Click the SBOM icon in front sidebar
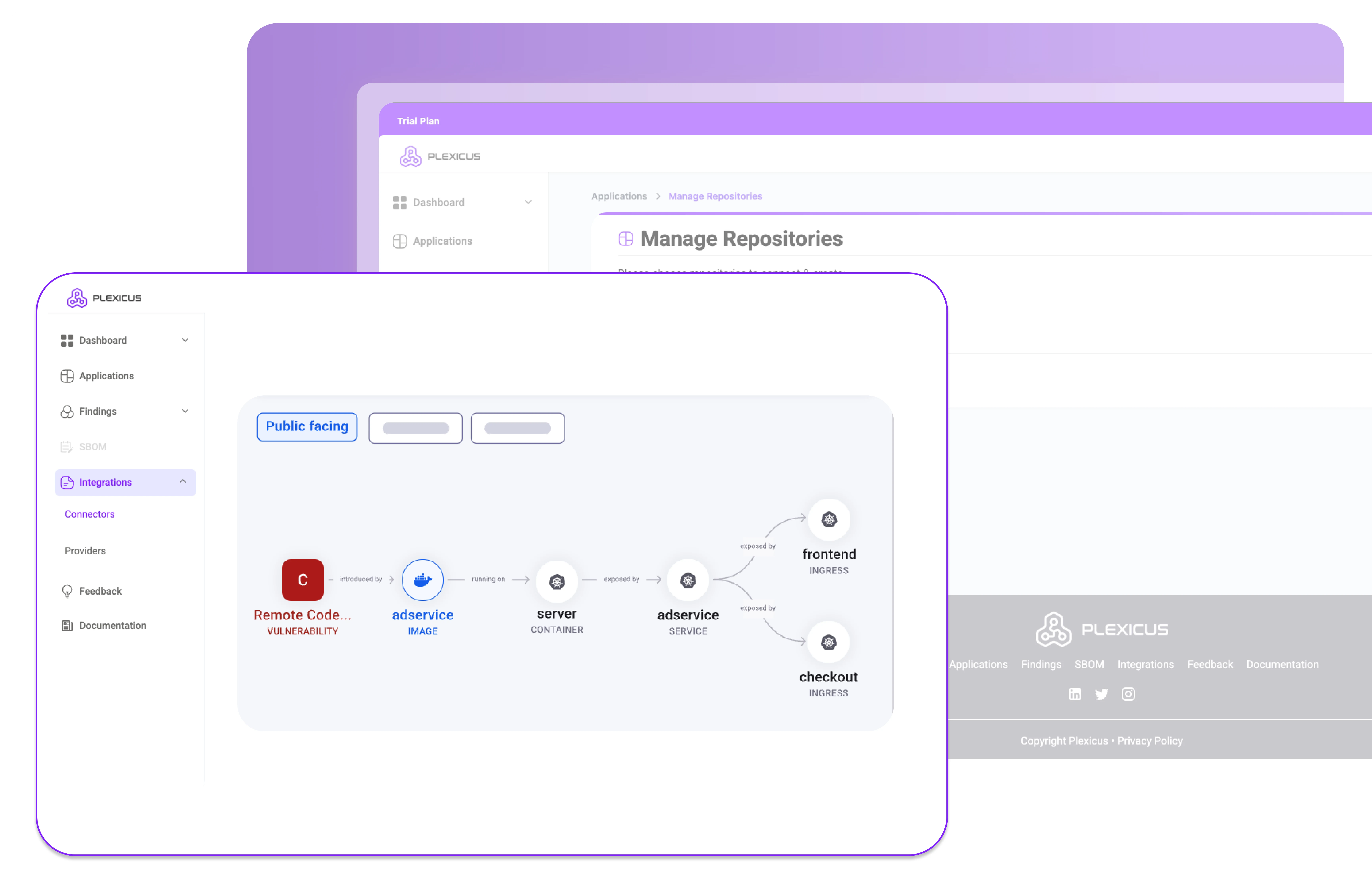This screenshot has width=1372, height=887. click(x=67, y=447)
